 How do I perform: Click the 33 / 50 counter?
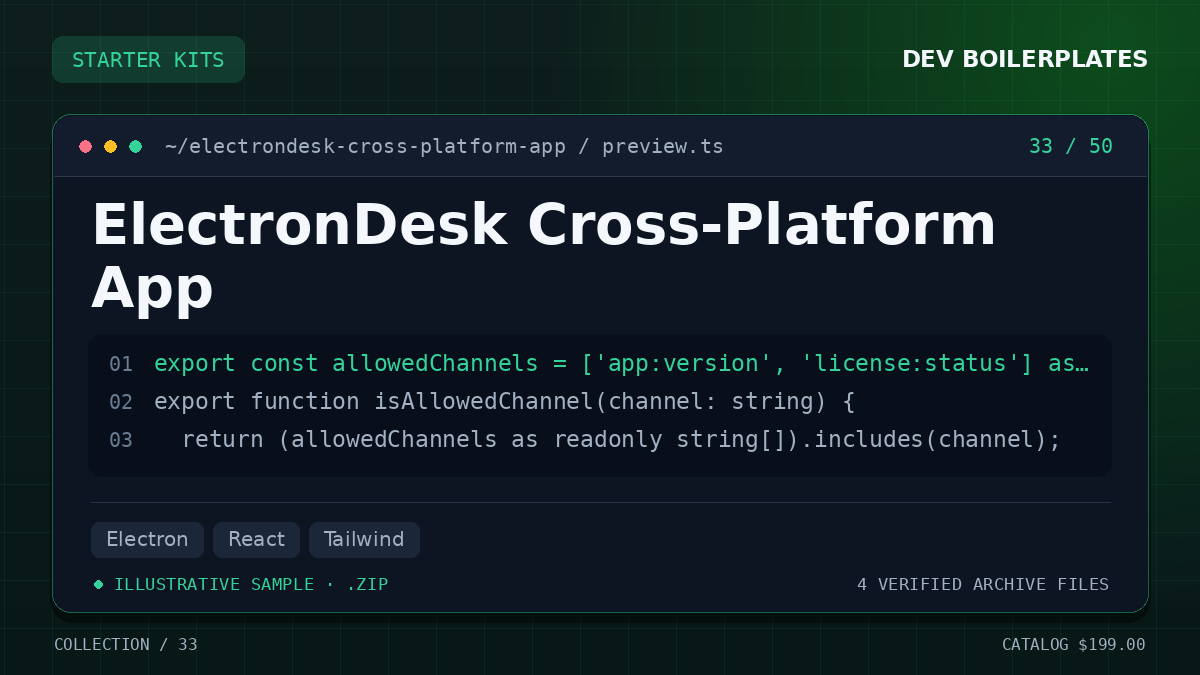(x=1071, y=147)
